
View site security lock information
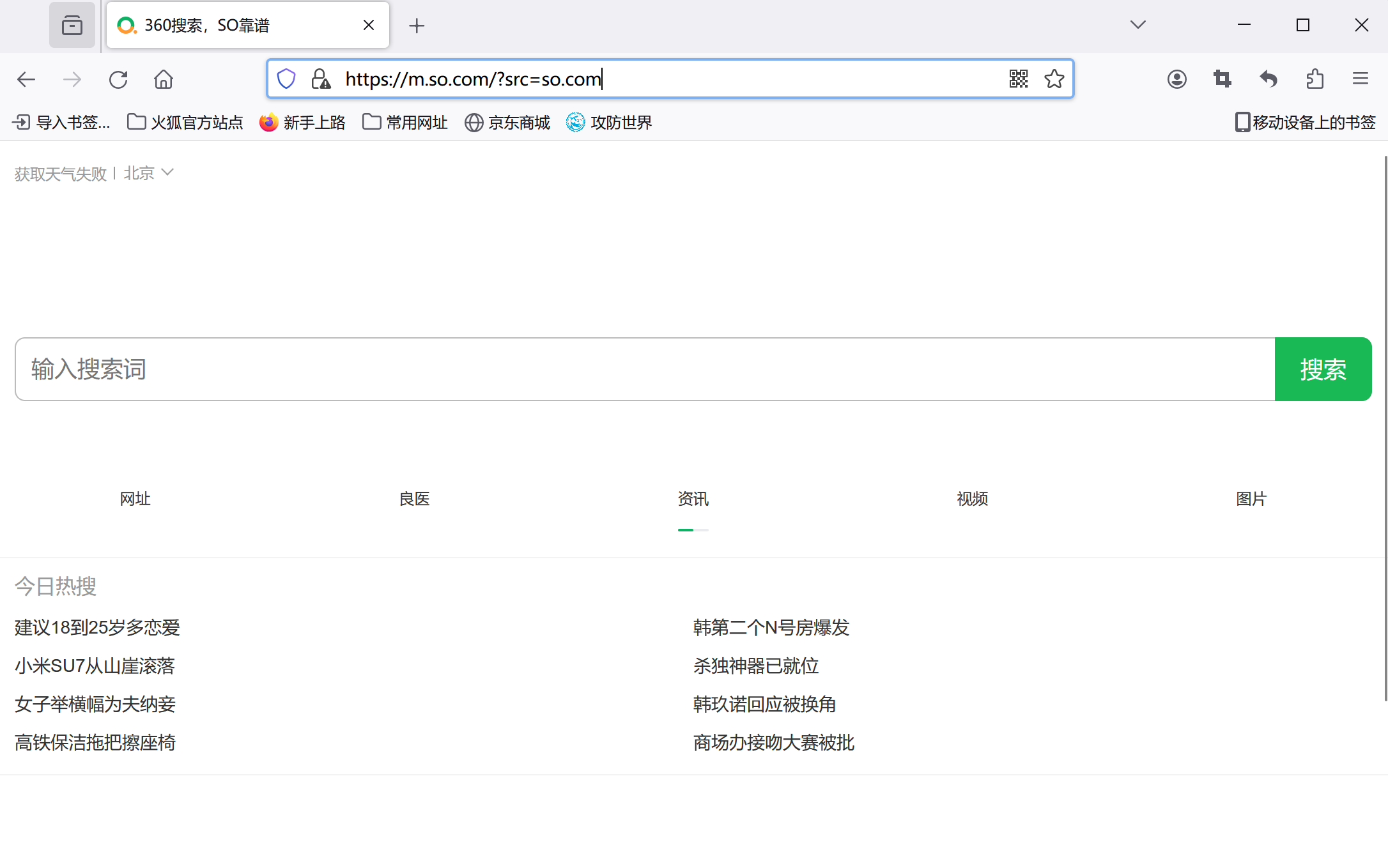pyautogui.click(x=321, y=79)
